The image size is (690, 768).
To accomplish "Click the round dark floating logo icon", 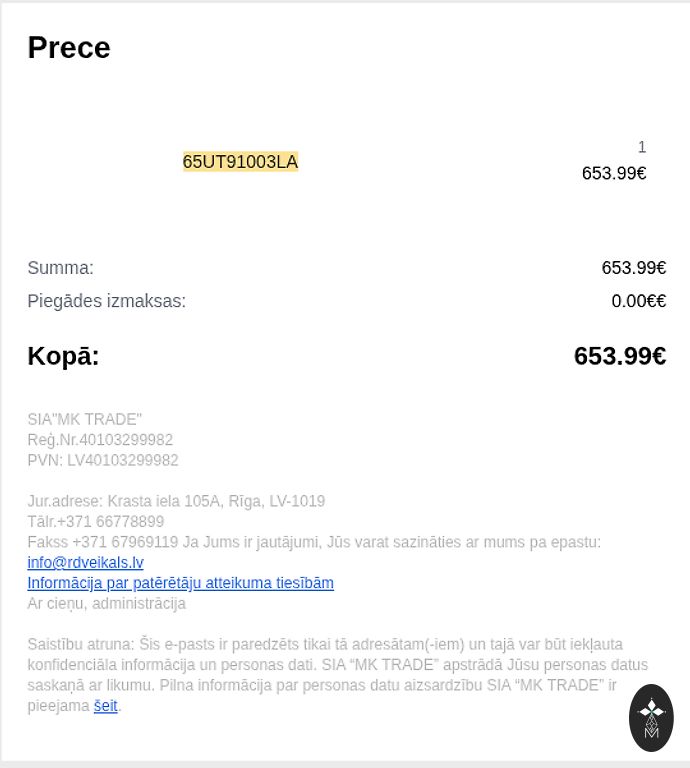I will click(651, 717).
